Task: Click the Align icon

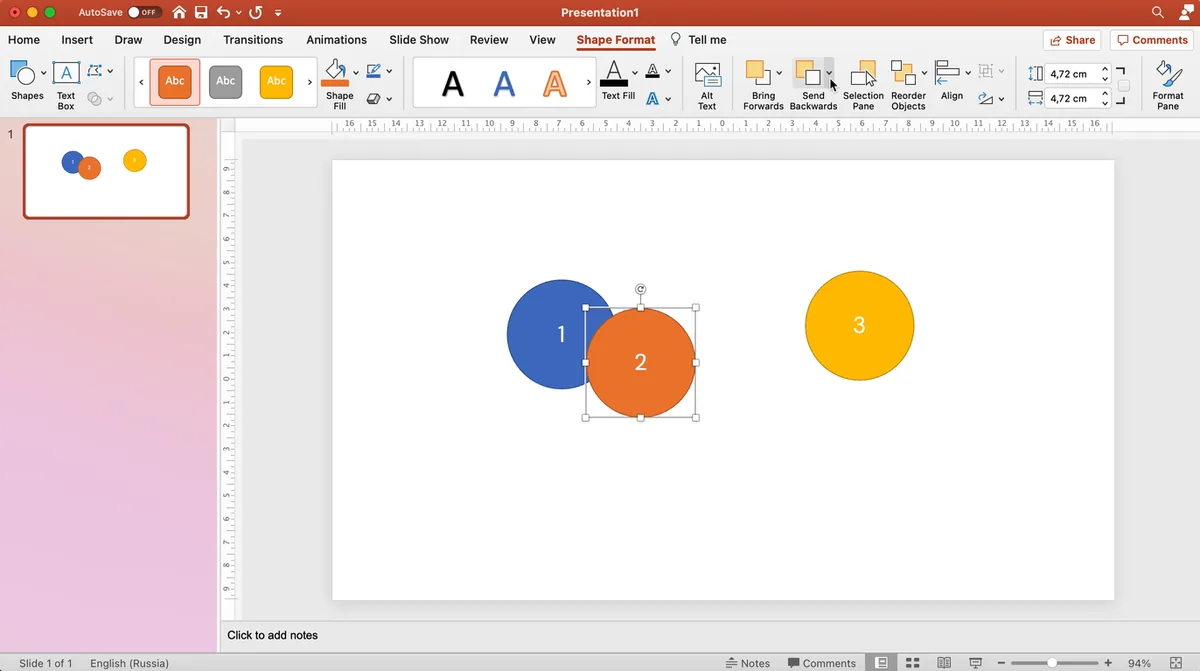Action: click(x=947, y=73)
